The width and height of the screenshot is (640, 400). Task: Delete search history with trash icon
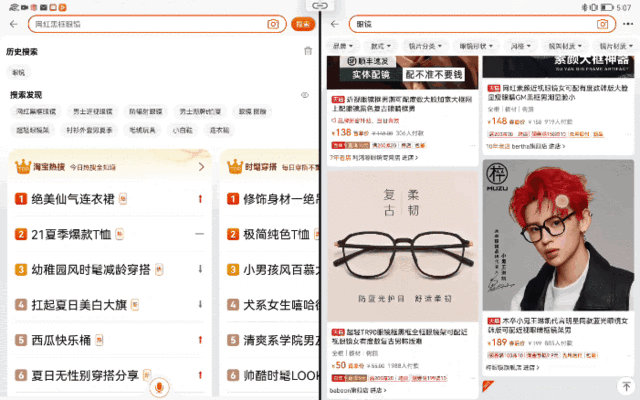pos(308,51)
